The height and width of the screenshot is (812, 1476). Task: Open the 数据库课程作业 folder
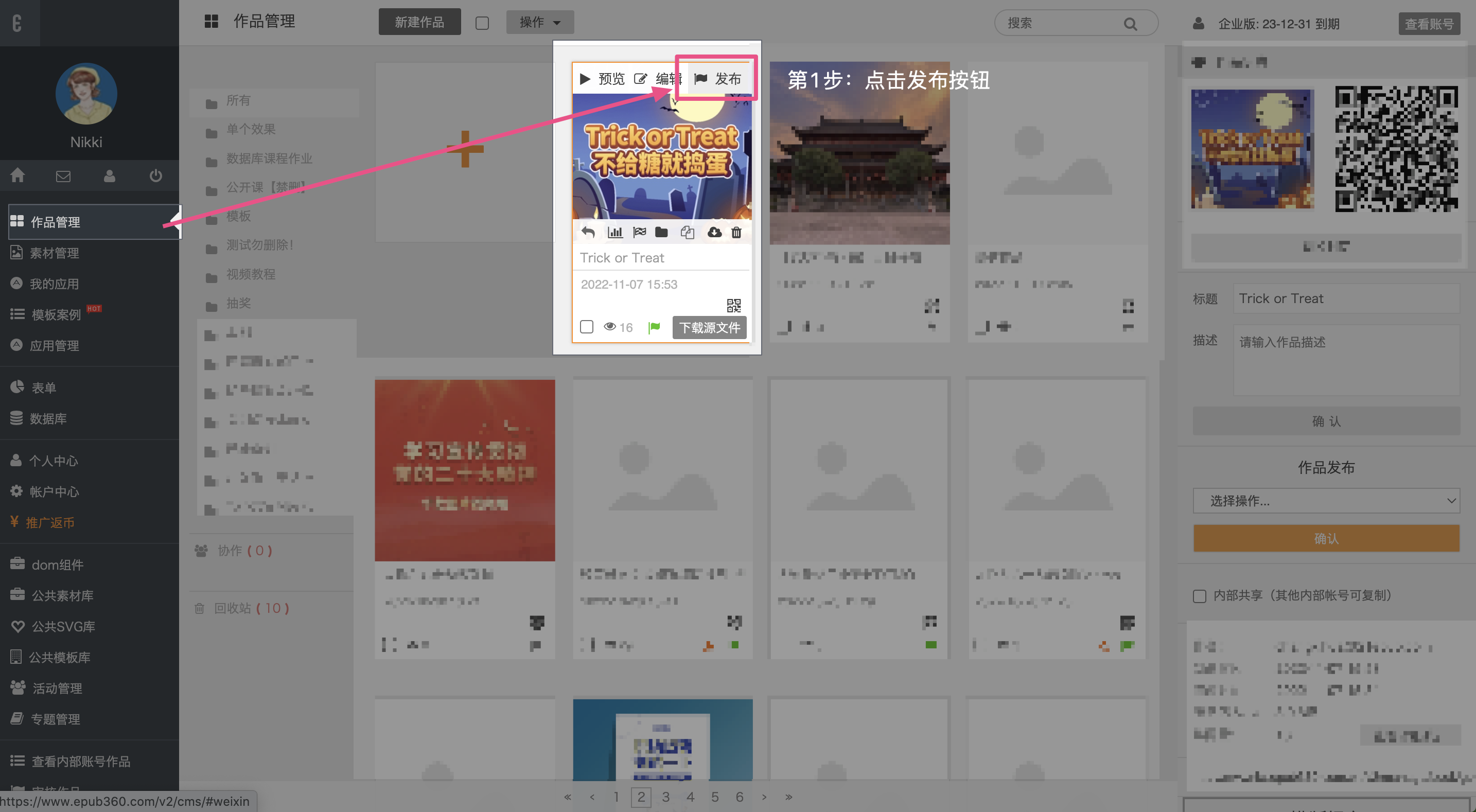click(x=268, y=158)
